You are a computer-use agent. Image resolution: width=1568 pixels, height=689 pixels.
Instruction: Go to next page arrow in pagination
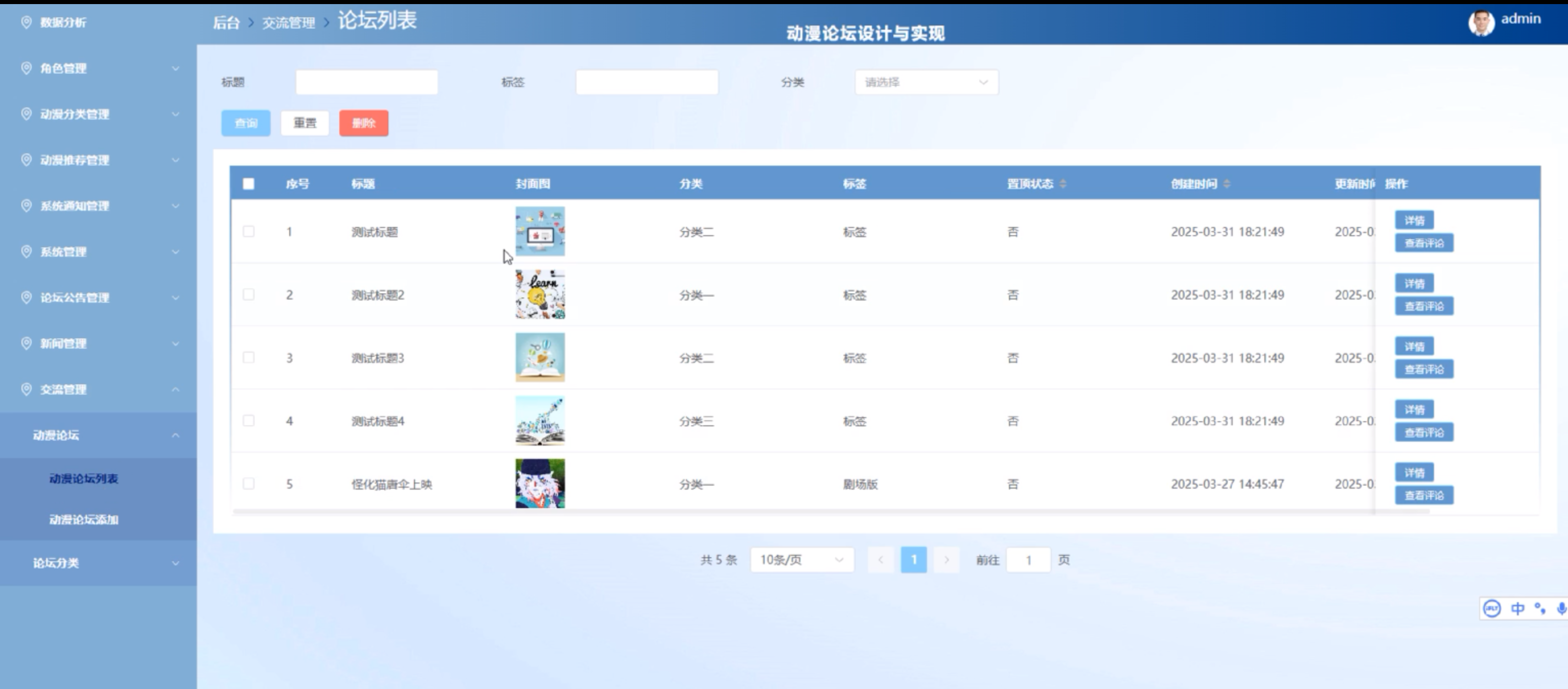(947, 560)
